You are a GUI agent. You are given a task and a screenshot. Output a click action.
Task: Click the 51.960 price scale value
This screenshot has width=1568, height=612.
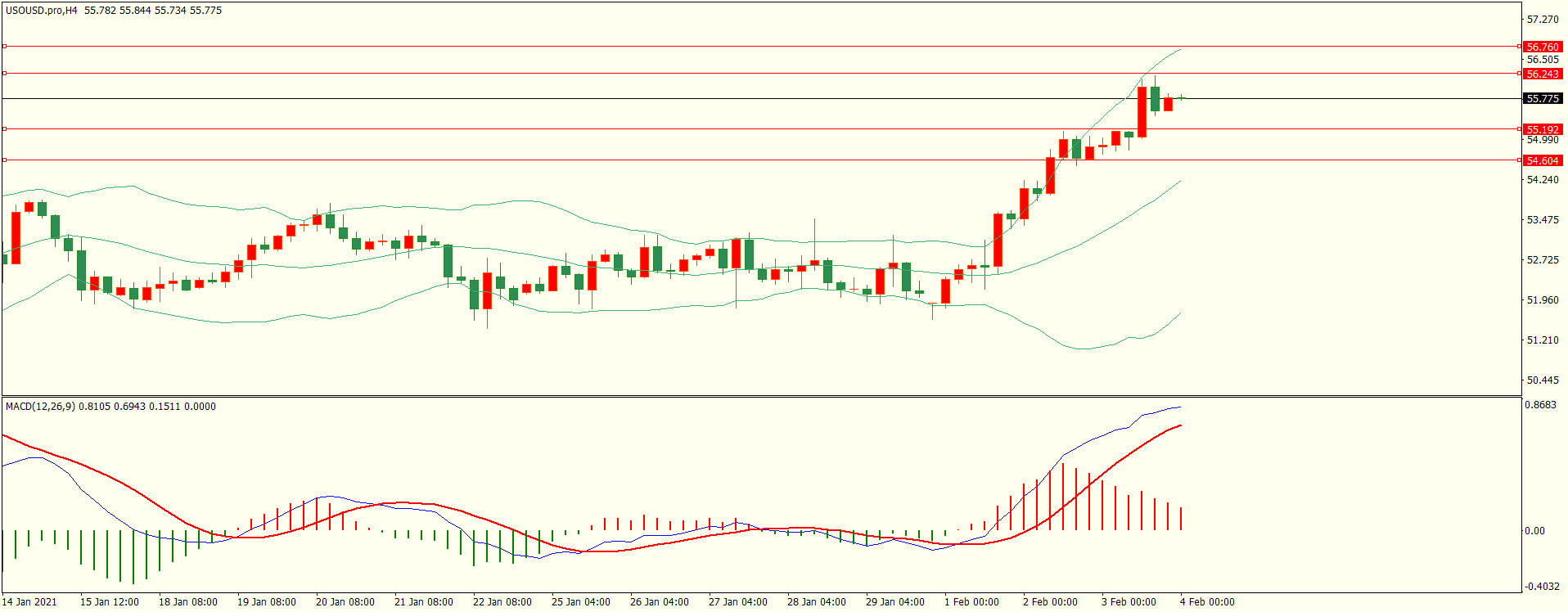(x=1543, y=299)
